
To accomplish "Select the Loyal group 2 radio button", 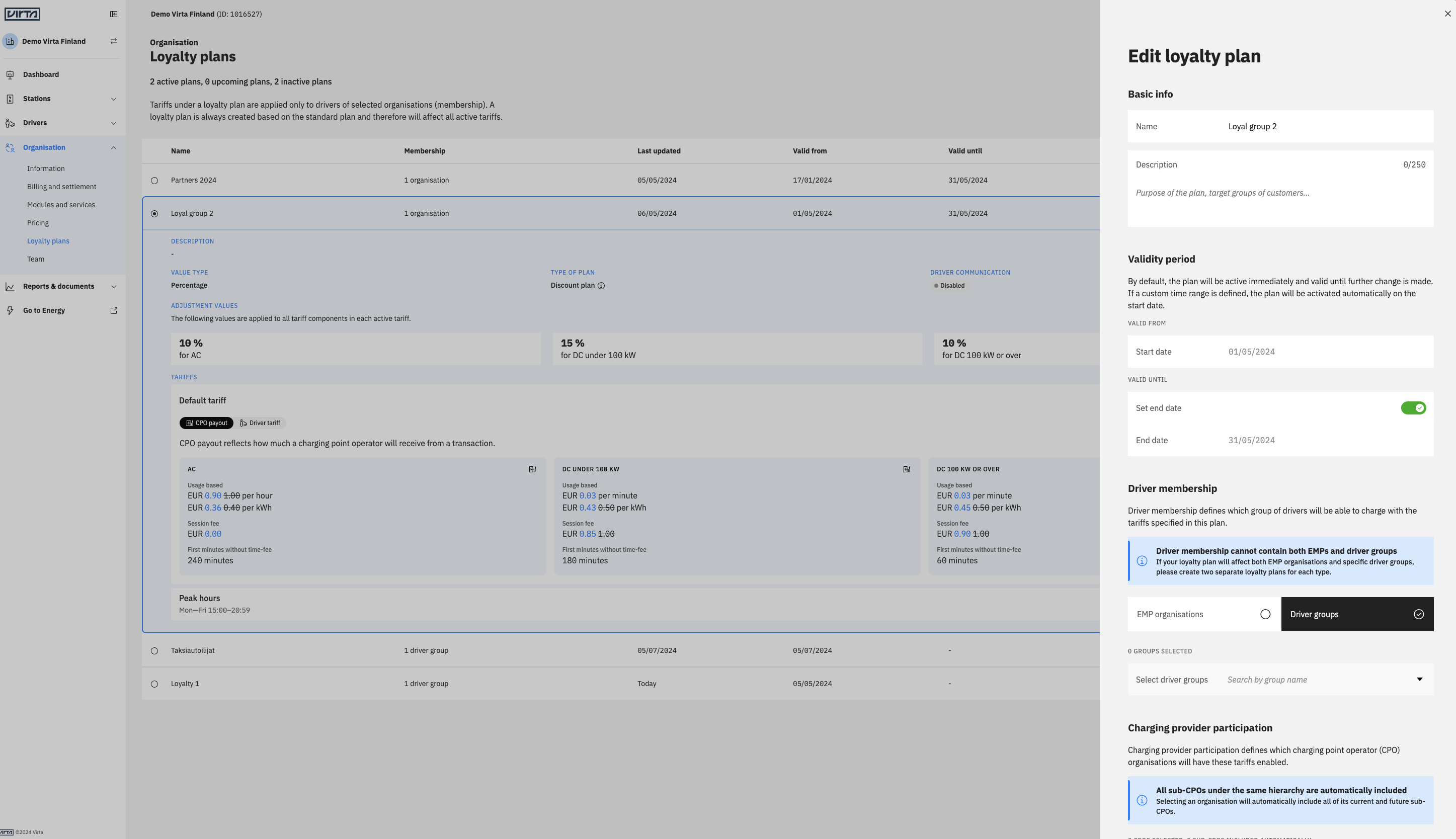I will click(x=154, y=214).
